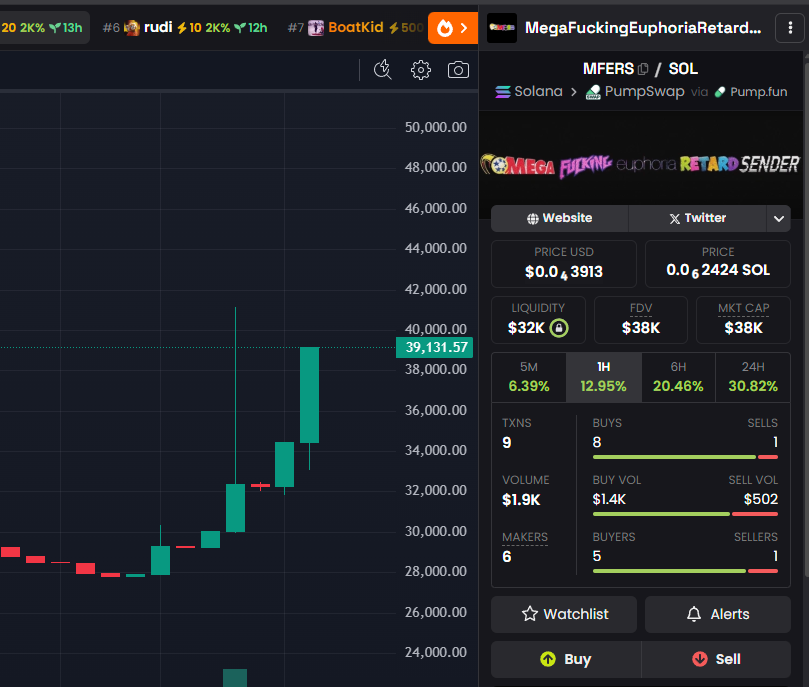Open chart settings gear
The image size is (809, 687).
tap(420, 70)
